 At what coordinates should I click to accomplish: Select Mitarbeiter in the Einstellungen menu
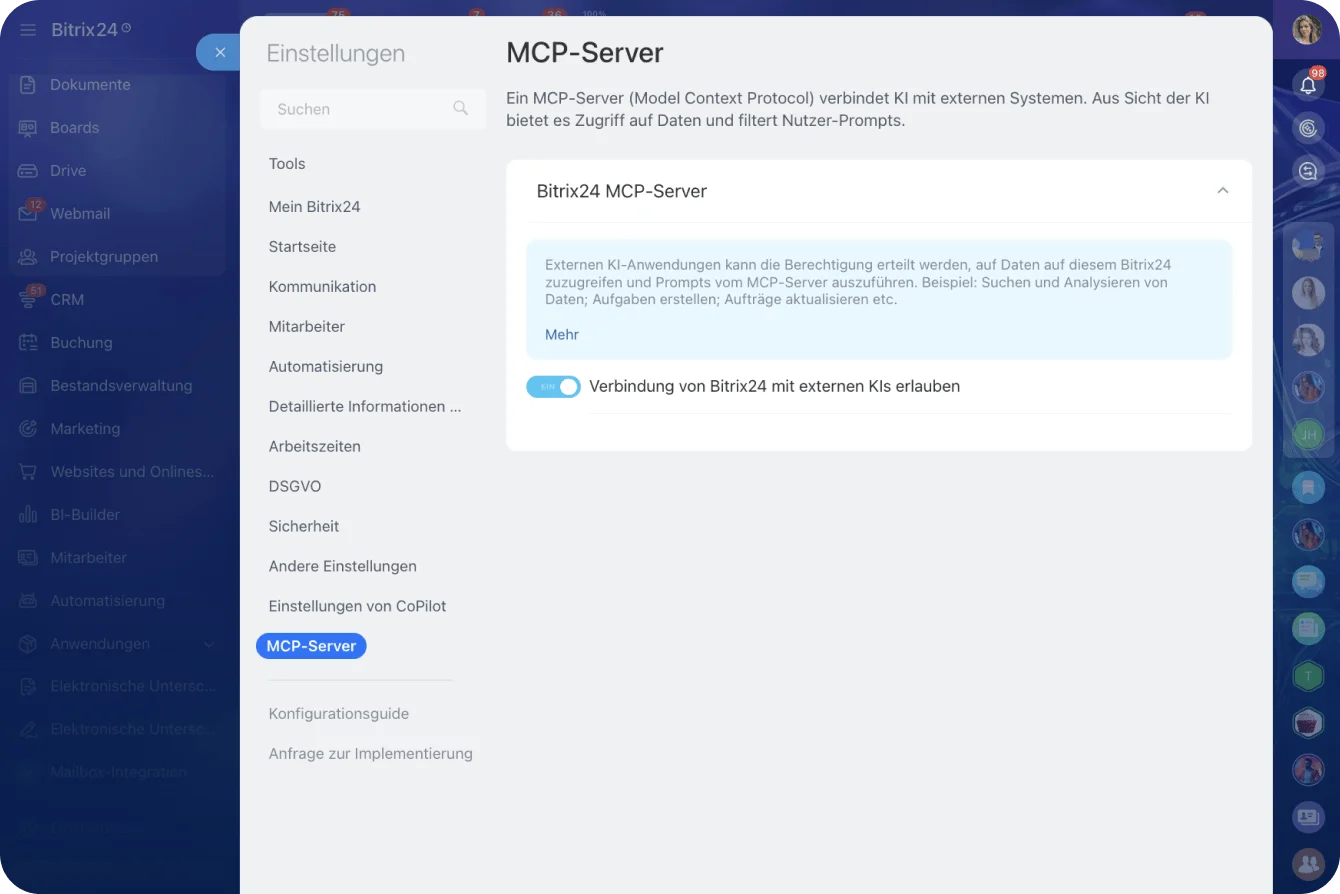click(x=307, y=327)
